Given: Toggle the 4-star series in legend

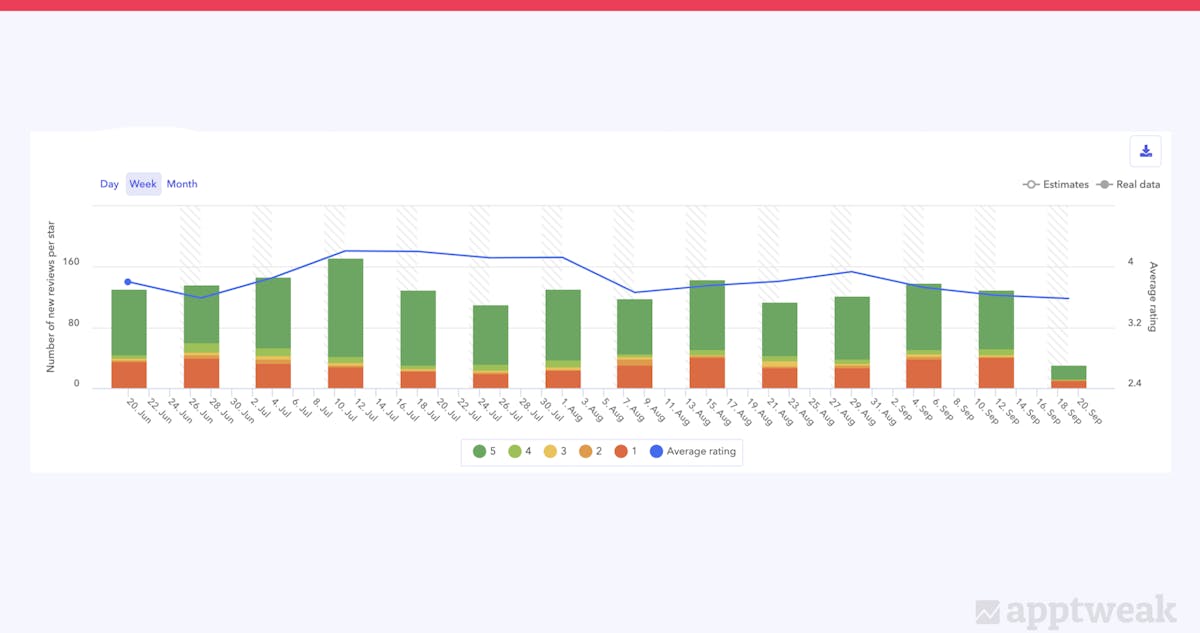Looking at the screenshot, I should (x=521, y=452).
